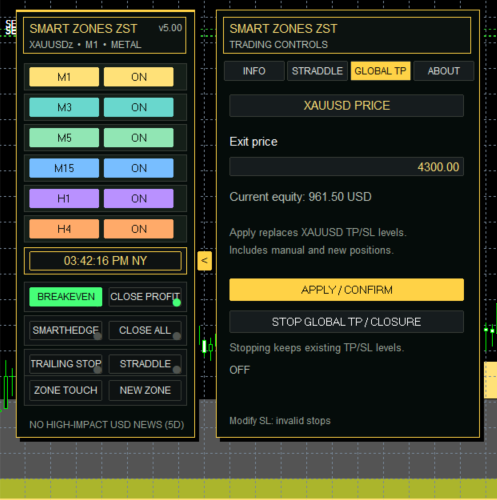Viewport: 497px width, 500px height.
Task: Click the XAUUSD PRICE mode button
Action: (346, 106)
